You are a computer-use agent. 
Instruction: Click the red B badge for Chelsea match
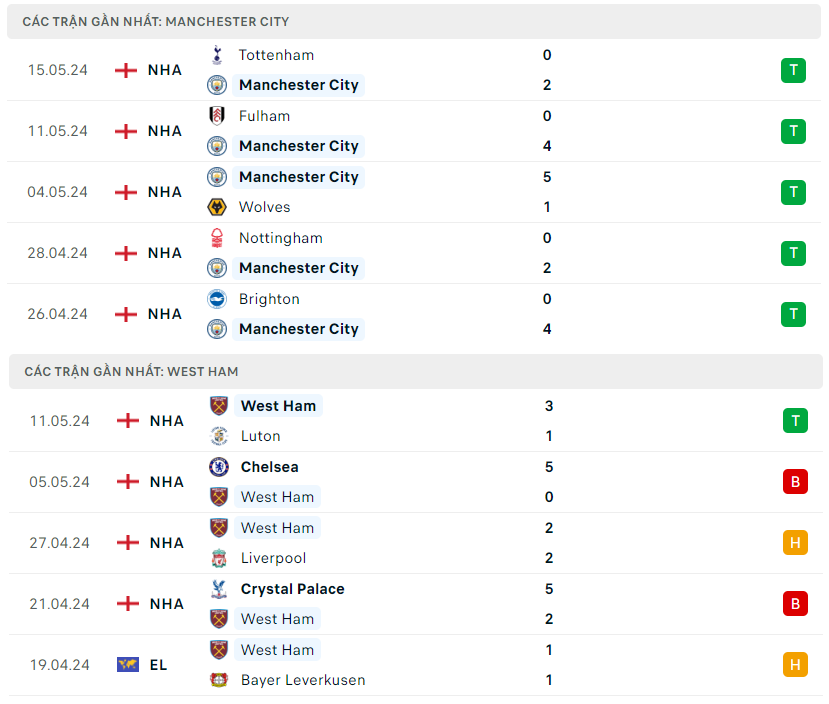(x=795, y=482)
